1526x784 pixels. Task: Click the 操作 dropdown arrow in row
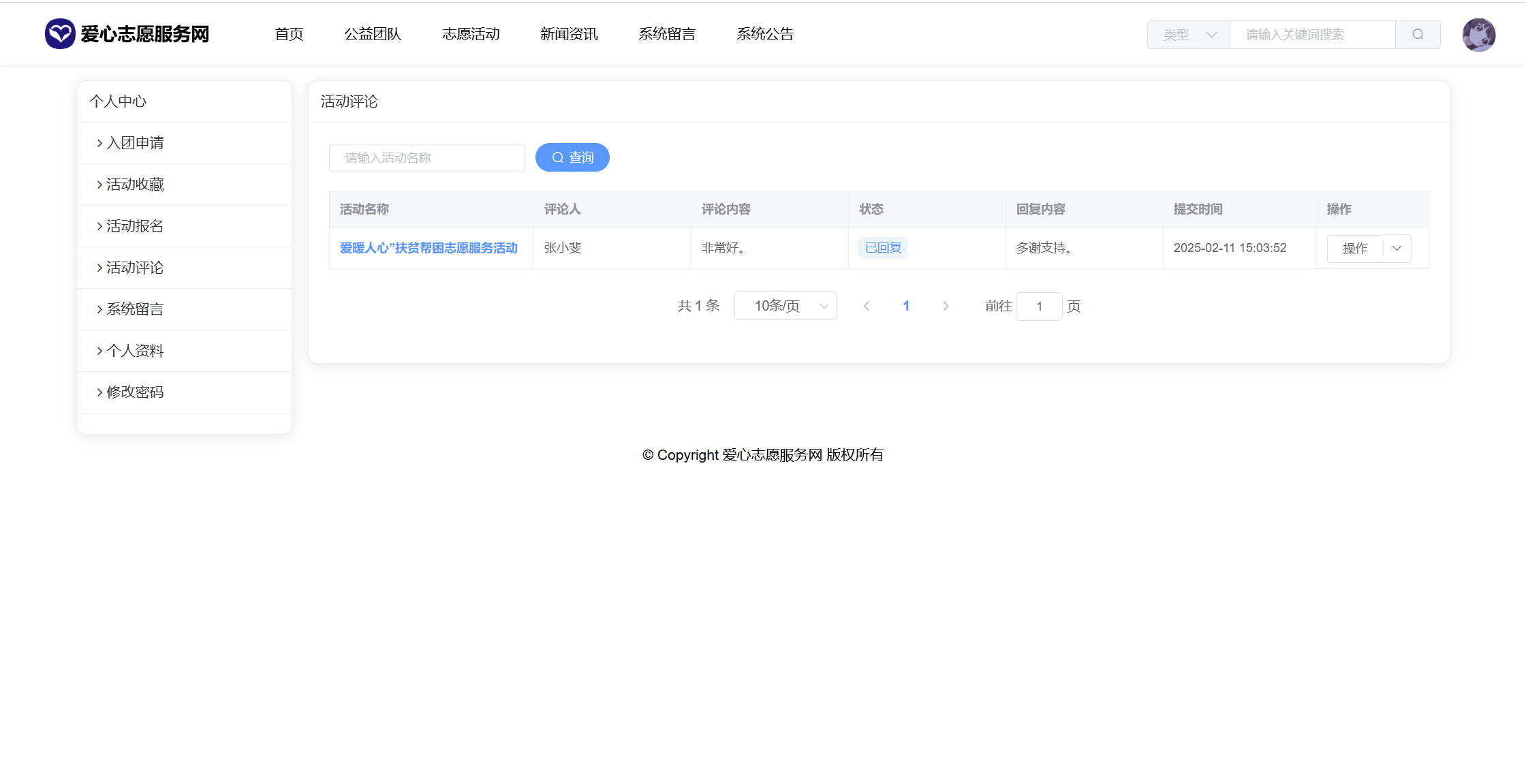tap(1397, 249)
